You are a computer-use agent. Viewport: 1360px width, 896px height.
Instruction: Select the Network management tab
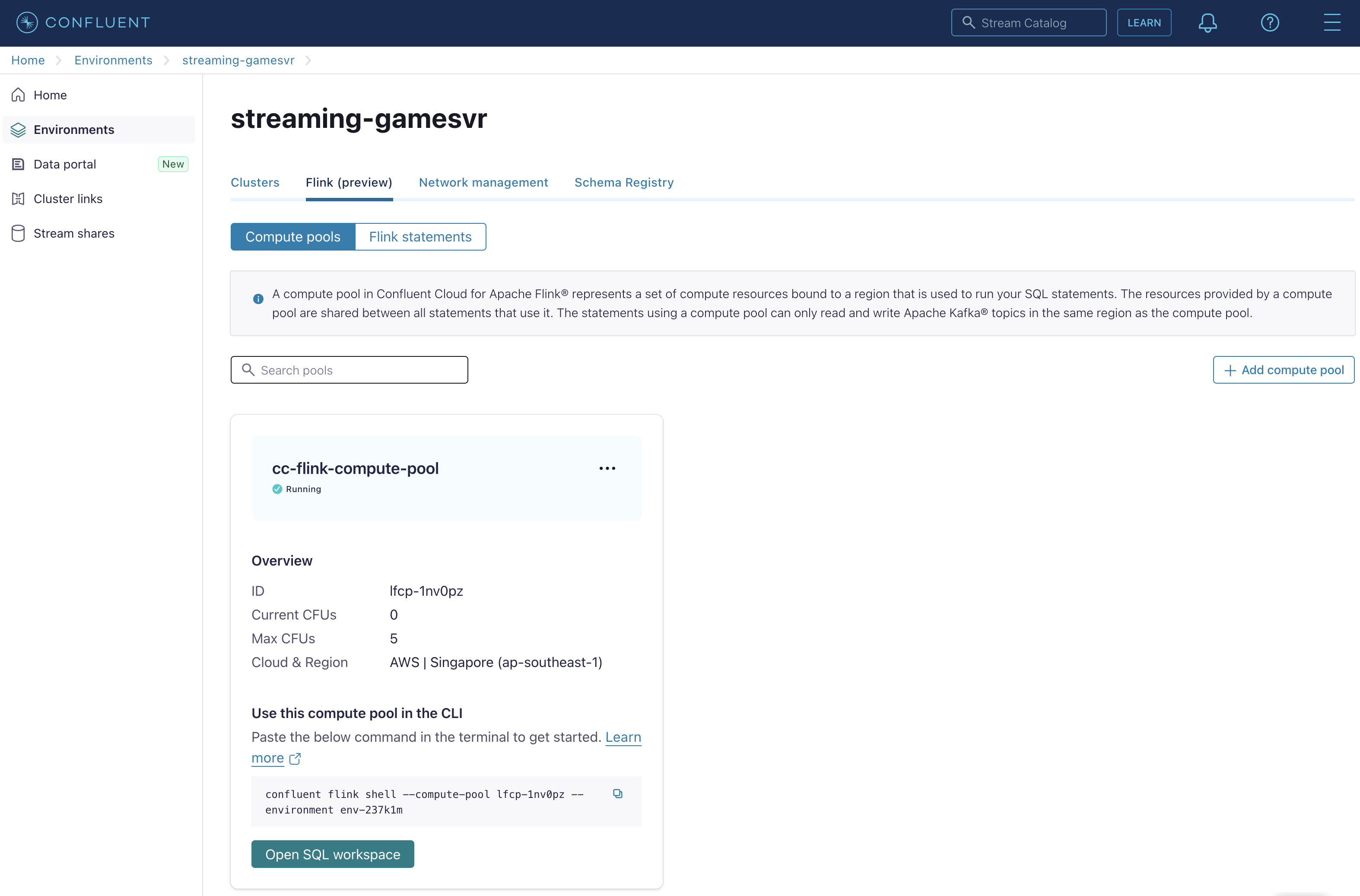483,182
